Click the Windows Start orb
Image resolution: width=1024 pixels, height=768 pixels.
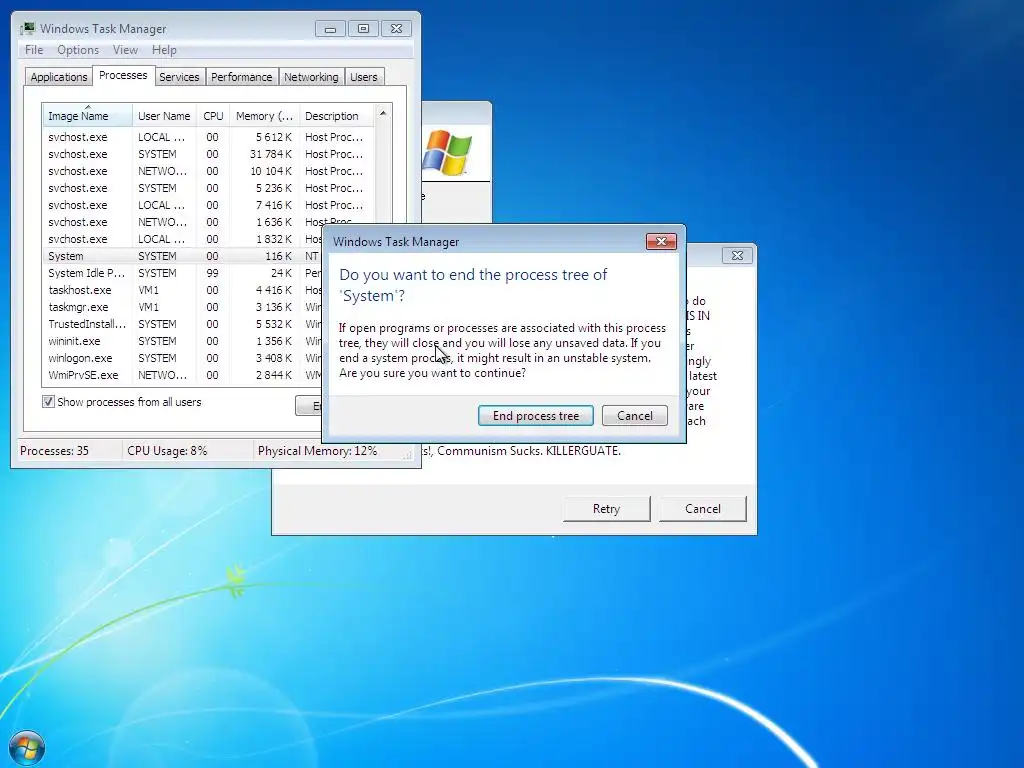(27, 748)
